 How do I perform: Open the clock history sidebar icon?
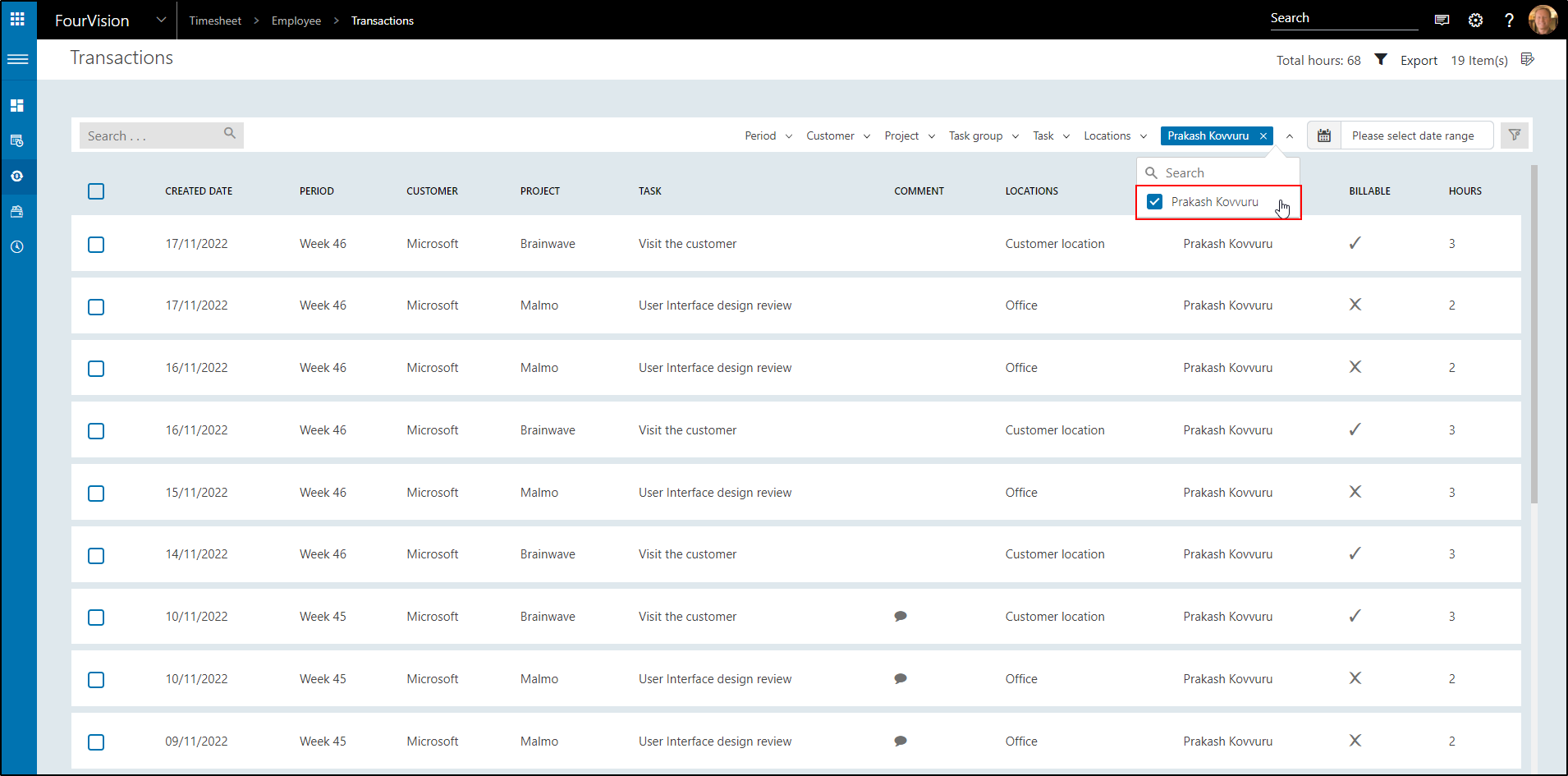(17, 246)
